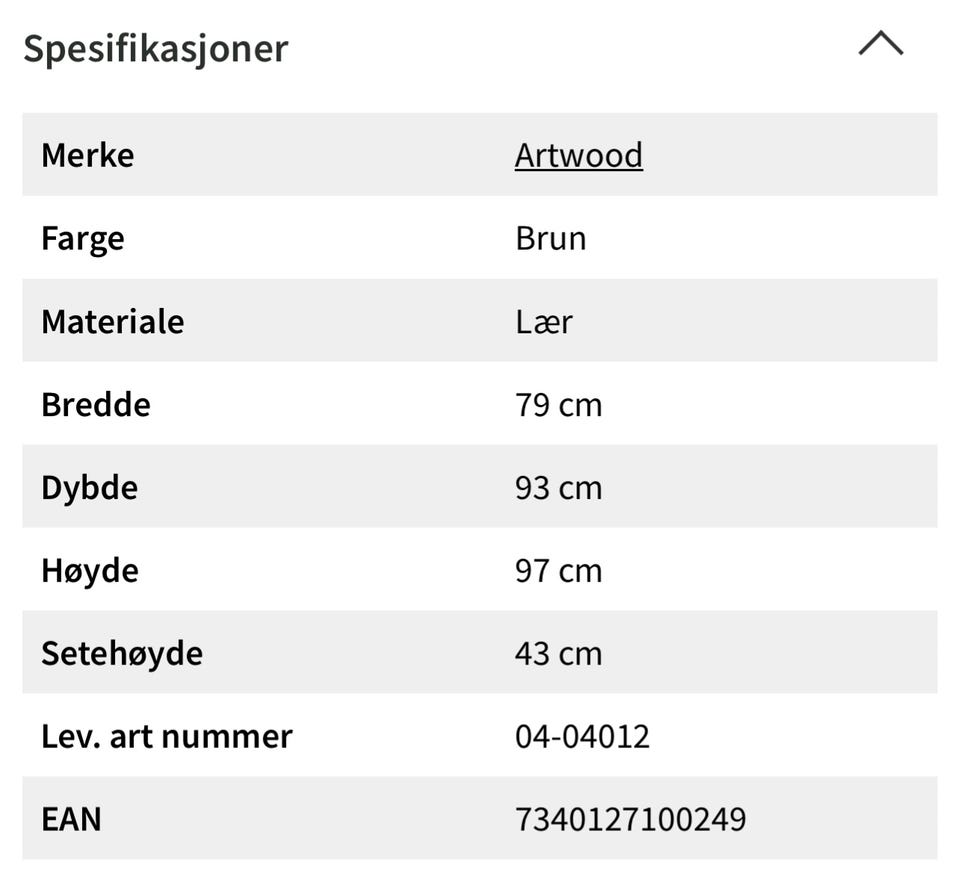
Task: Click the Spesifikasjoner heading
Action: click(x=156, y=49)
